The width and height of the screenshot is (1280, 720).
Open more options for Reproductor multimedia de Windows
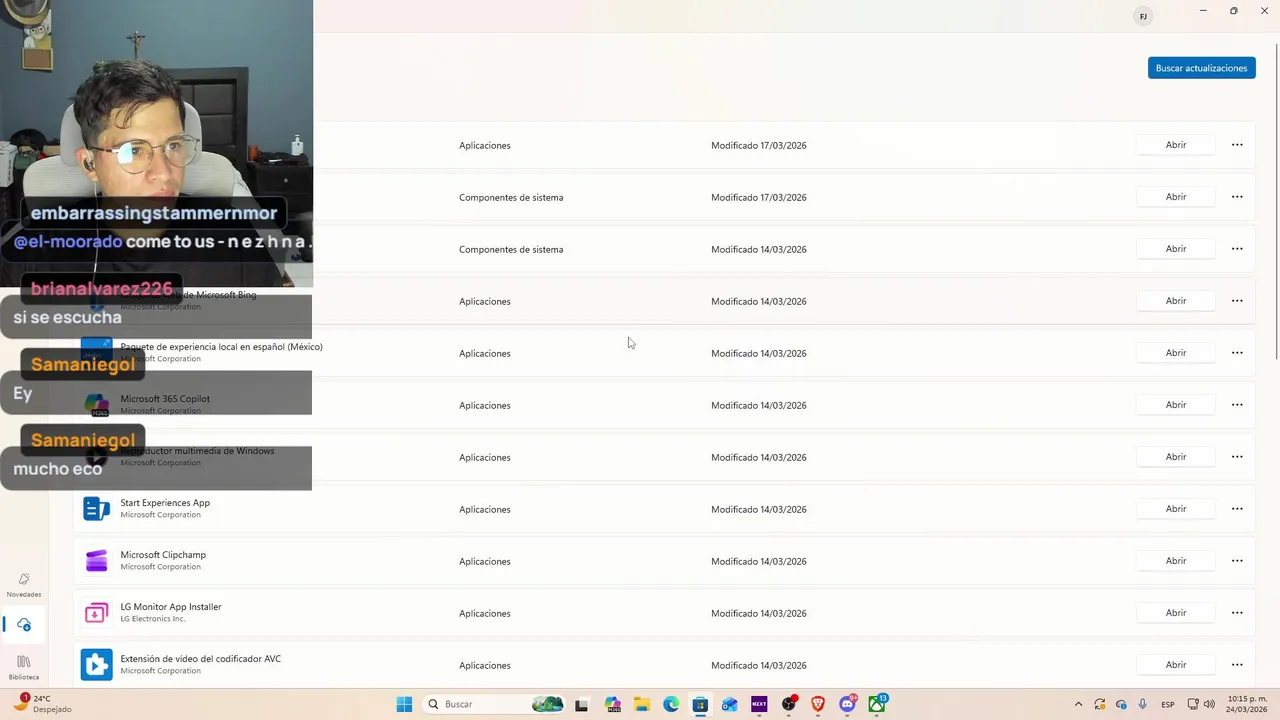1237,457
